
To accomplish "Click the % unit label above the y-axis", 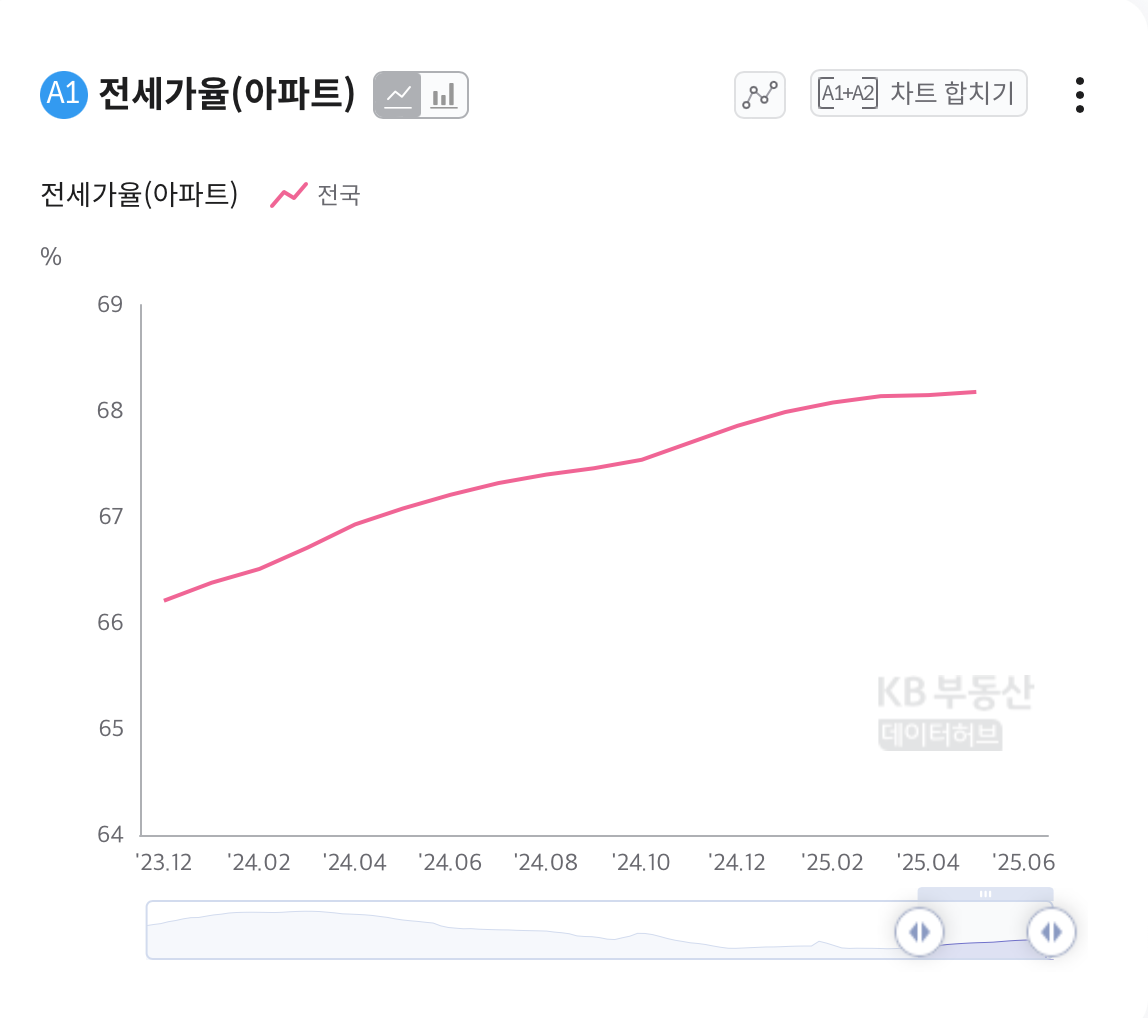I will (51, 257).
